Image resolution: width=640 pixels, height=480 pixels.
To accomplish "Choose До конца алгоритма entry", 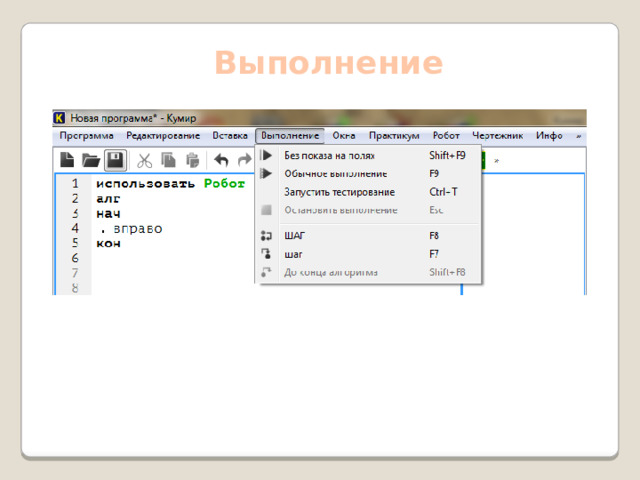I will pyautogui.click(x=370, y=272).
